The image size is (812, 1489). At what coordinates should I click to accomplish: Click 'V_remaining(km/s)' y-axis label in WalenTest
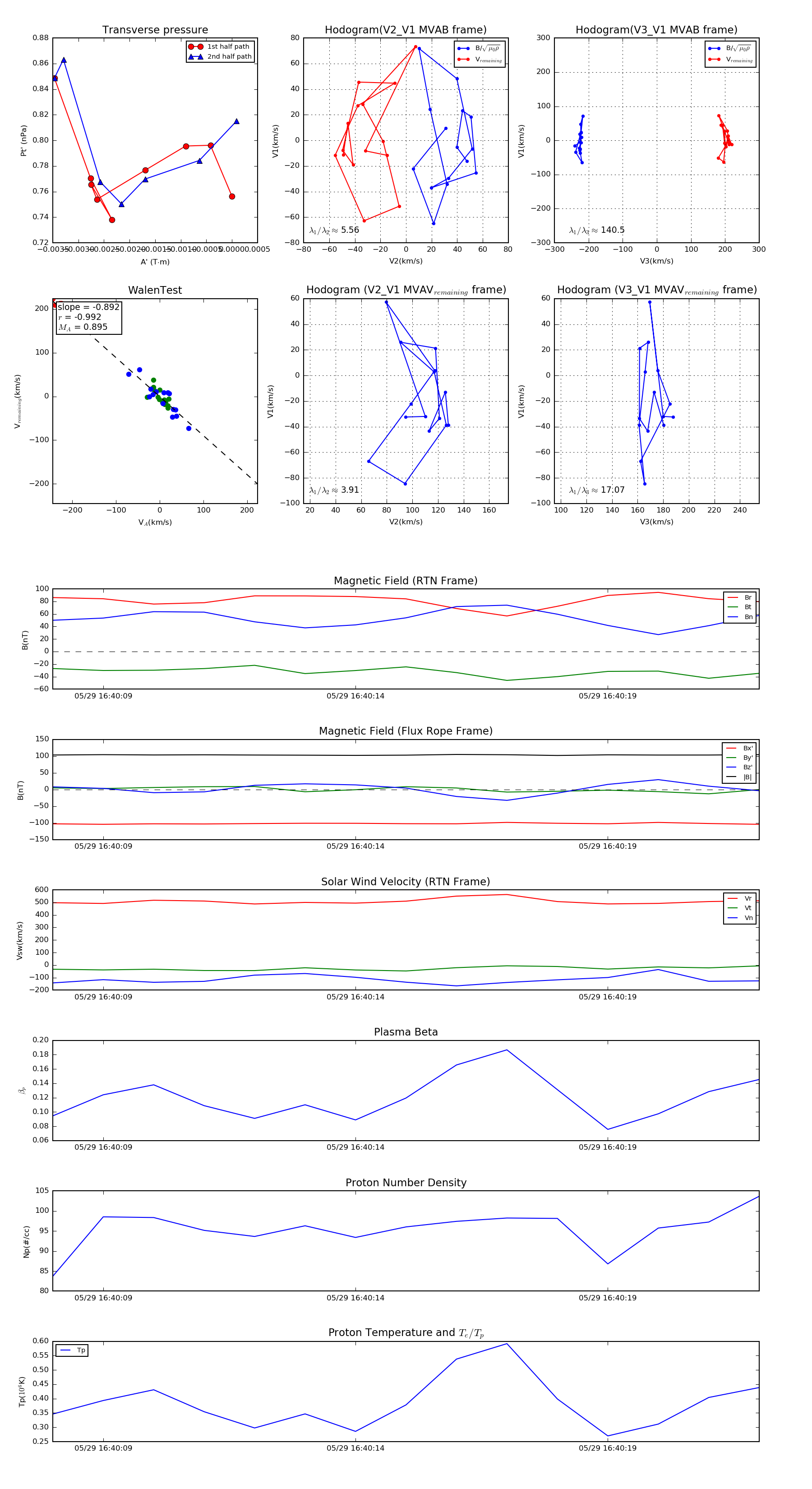pyautogui.click(x=18, y=401)
